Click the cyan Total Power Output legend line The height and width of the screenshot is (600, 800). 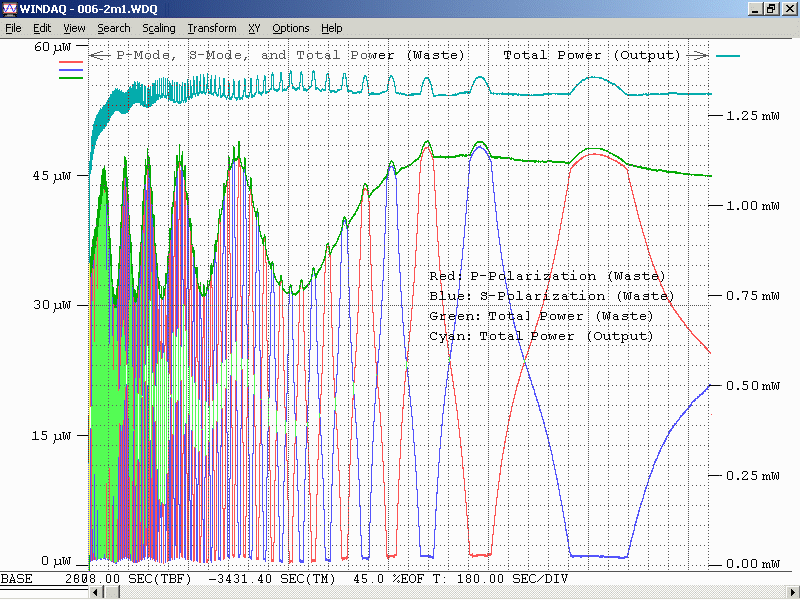pos(728,57)
